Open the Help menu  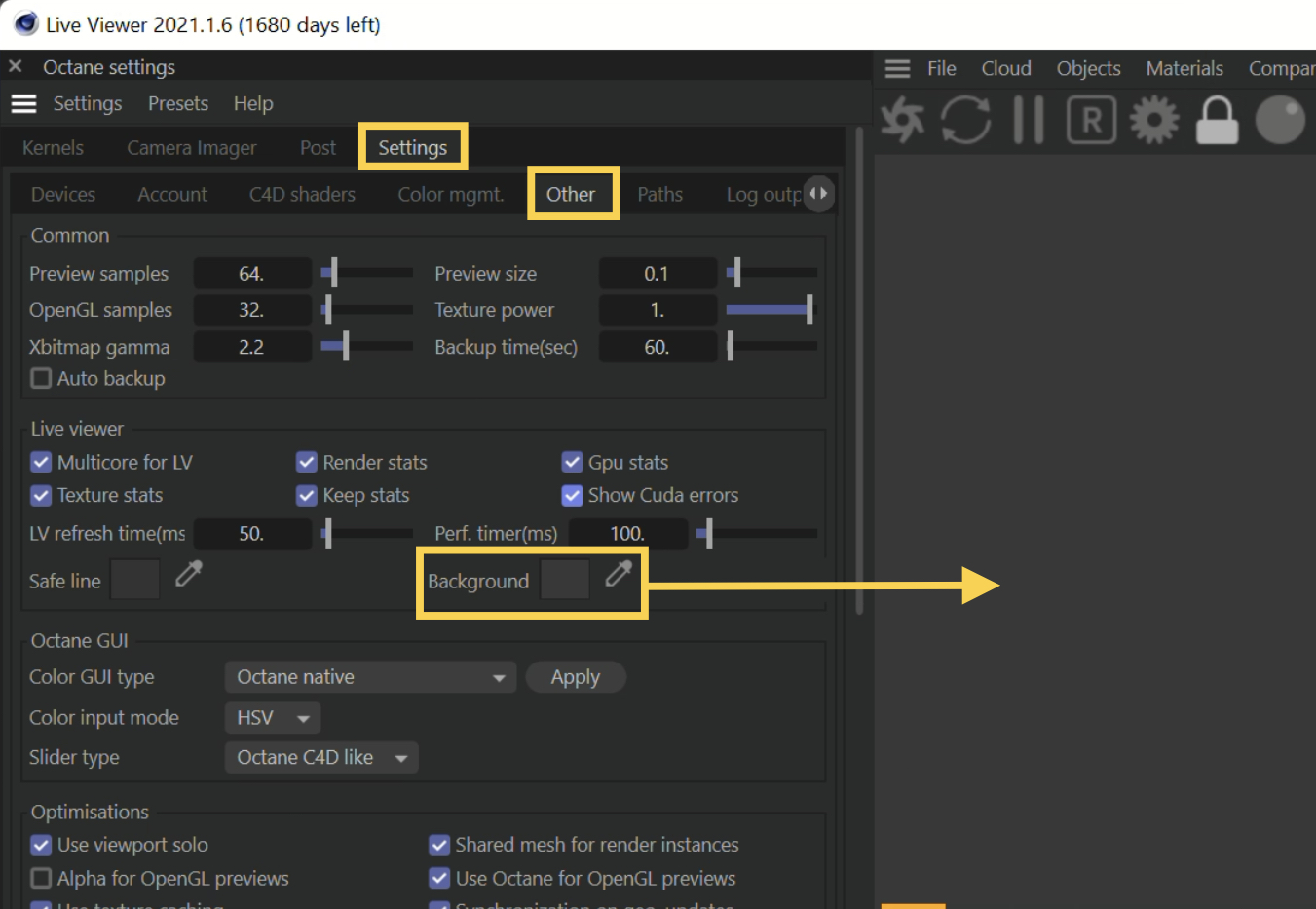[253, 103]
